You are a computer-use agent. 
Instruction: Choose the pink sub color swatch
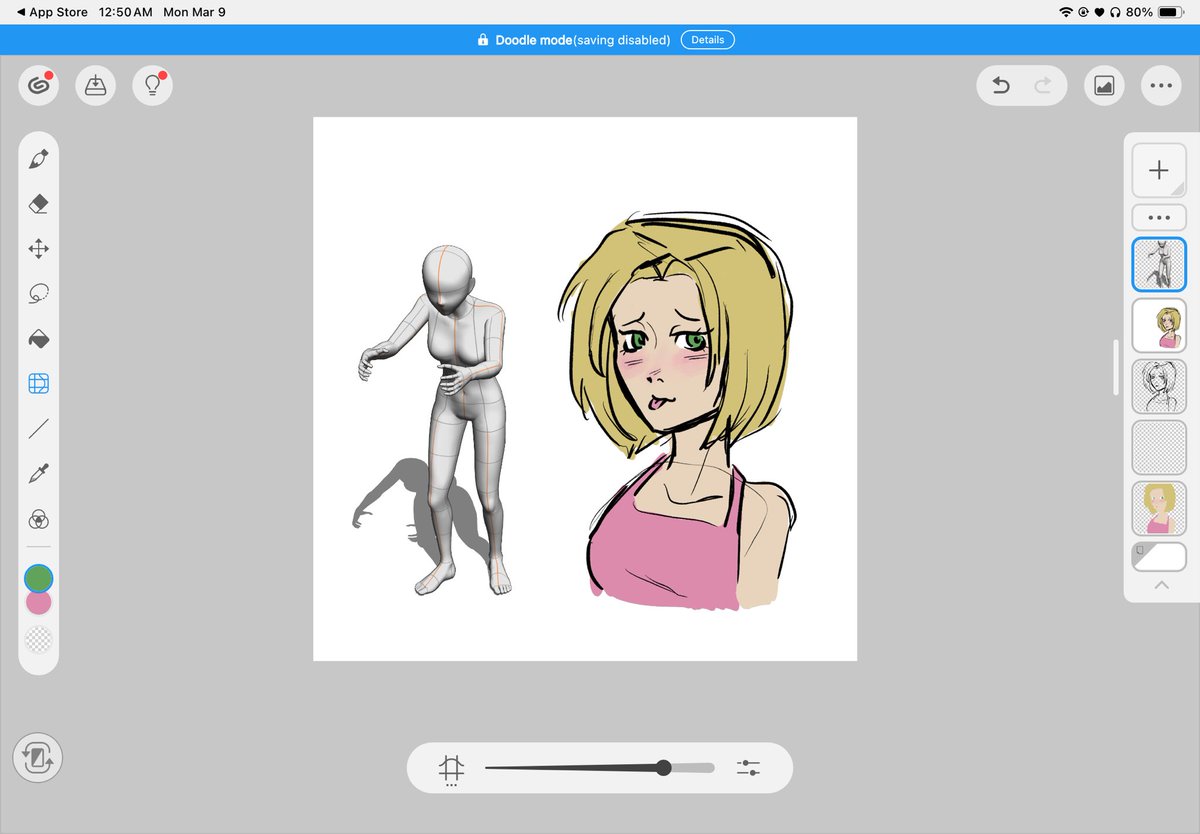[x=39, y=603]
